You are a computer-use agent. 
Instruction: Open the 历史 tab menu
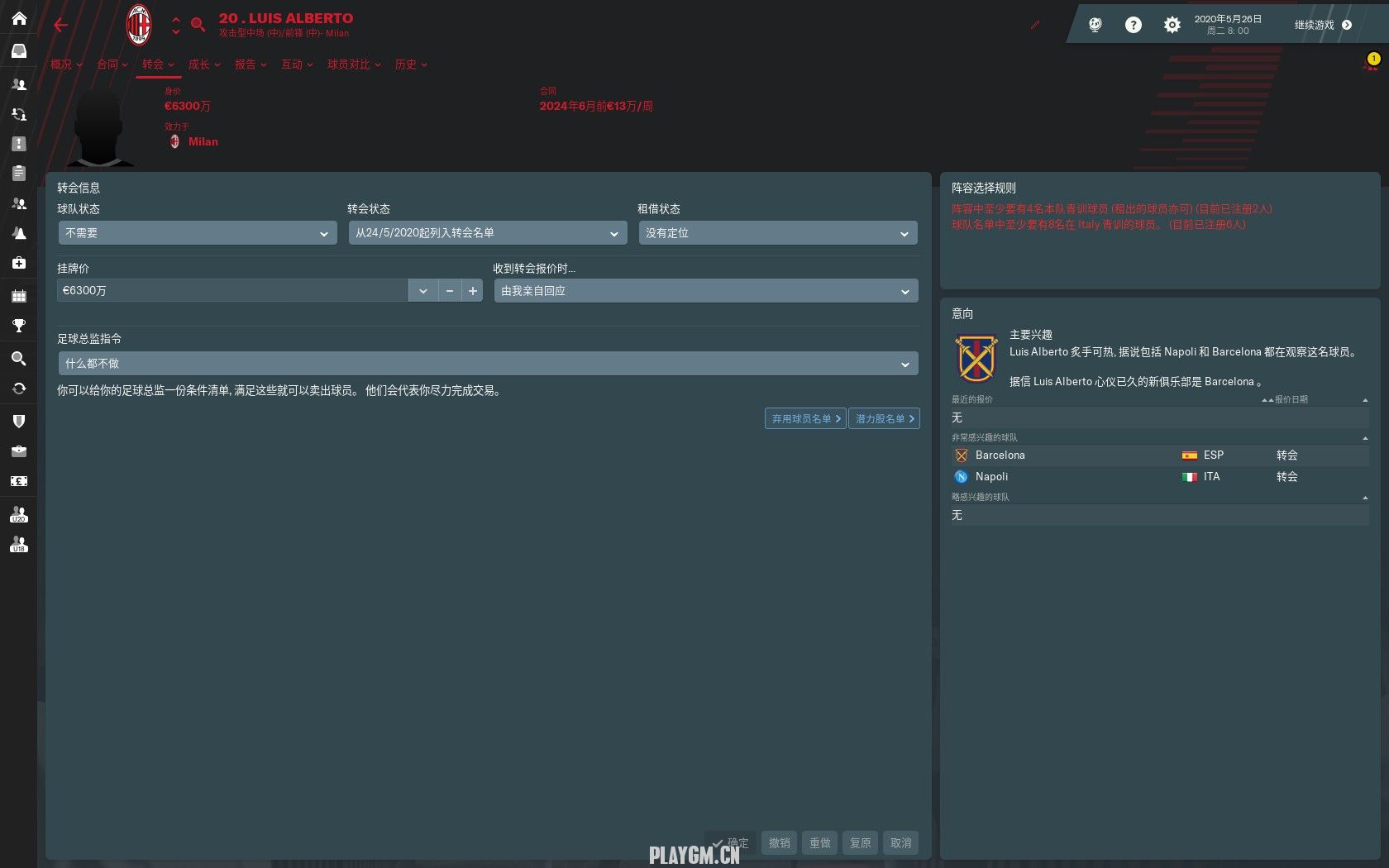point(410,64)
